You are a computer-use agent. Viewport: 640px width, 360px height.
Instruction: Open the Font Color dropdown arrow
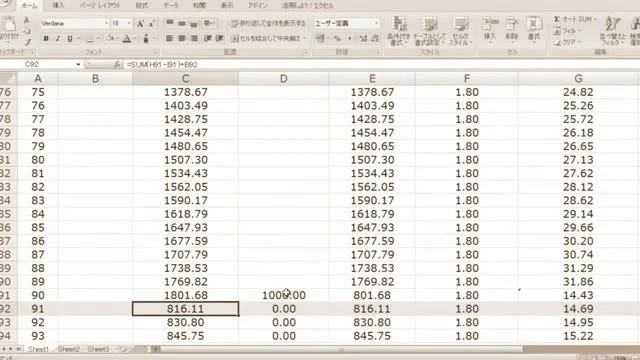(134, 39)
